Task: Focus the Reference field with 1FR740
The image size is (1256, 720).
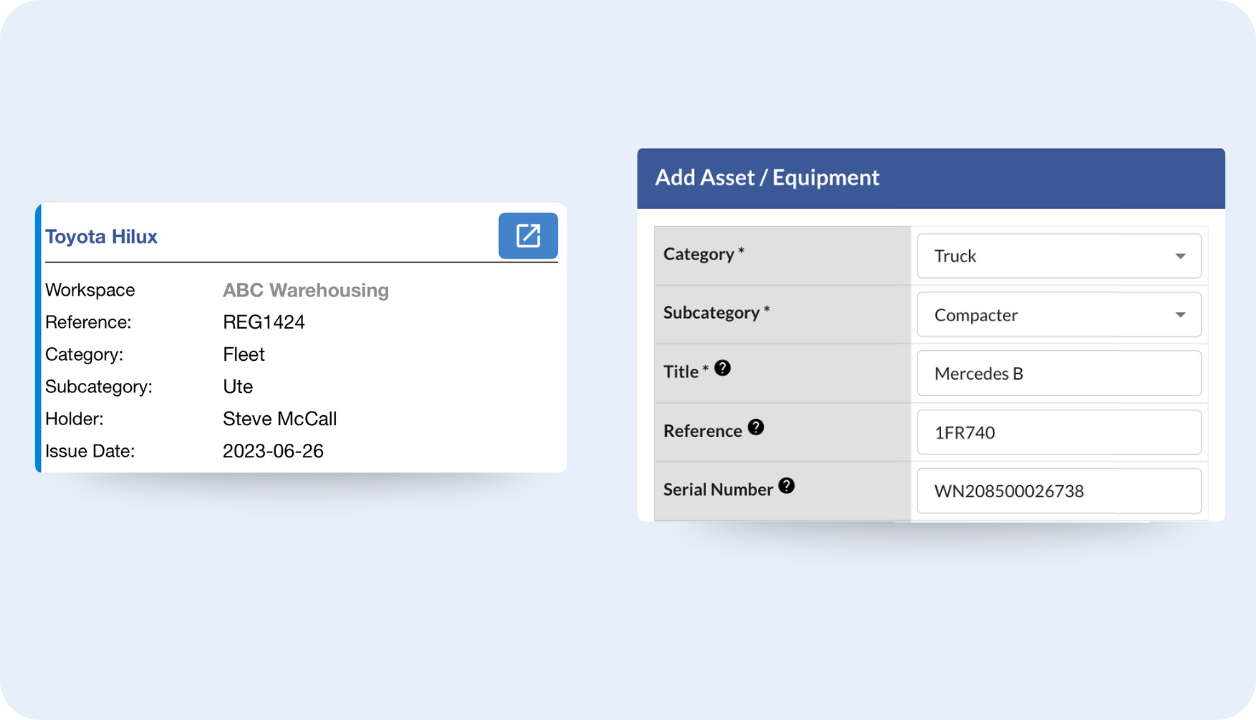Action: (x=1058, y=432)
